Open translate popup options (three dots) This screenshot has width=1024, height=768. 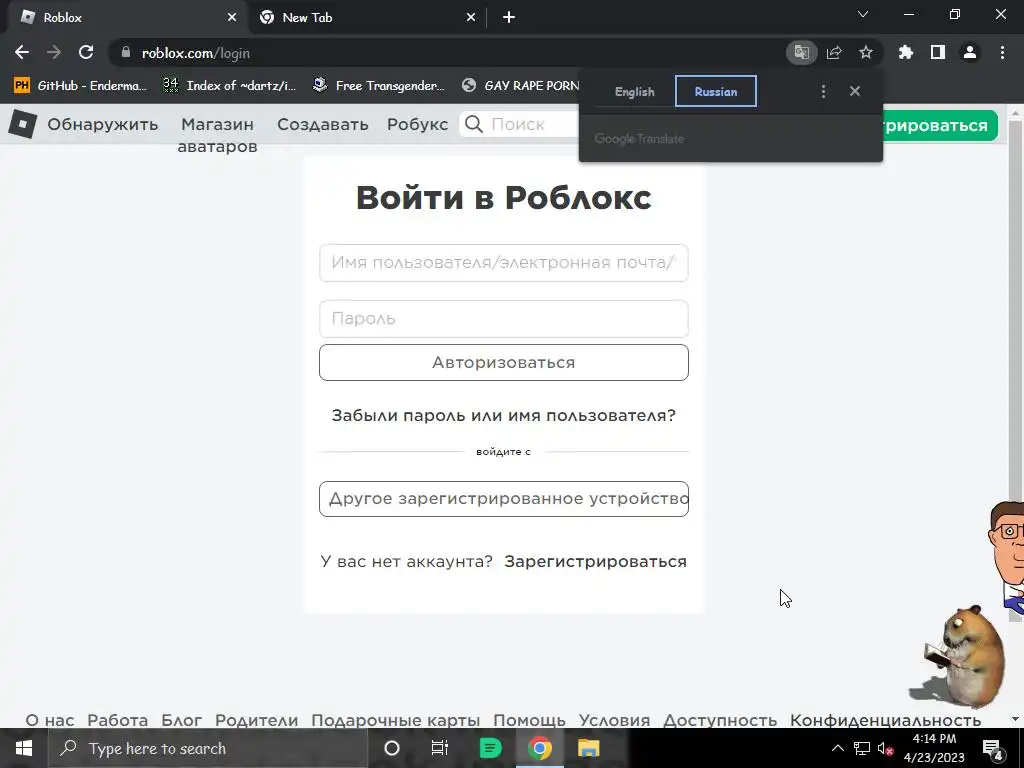click(x=824, y=91)
